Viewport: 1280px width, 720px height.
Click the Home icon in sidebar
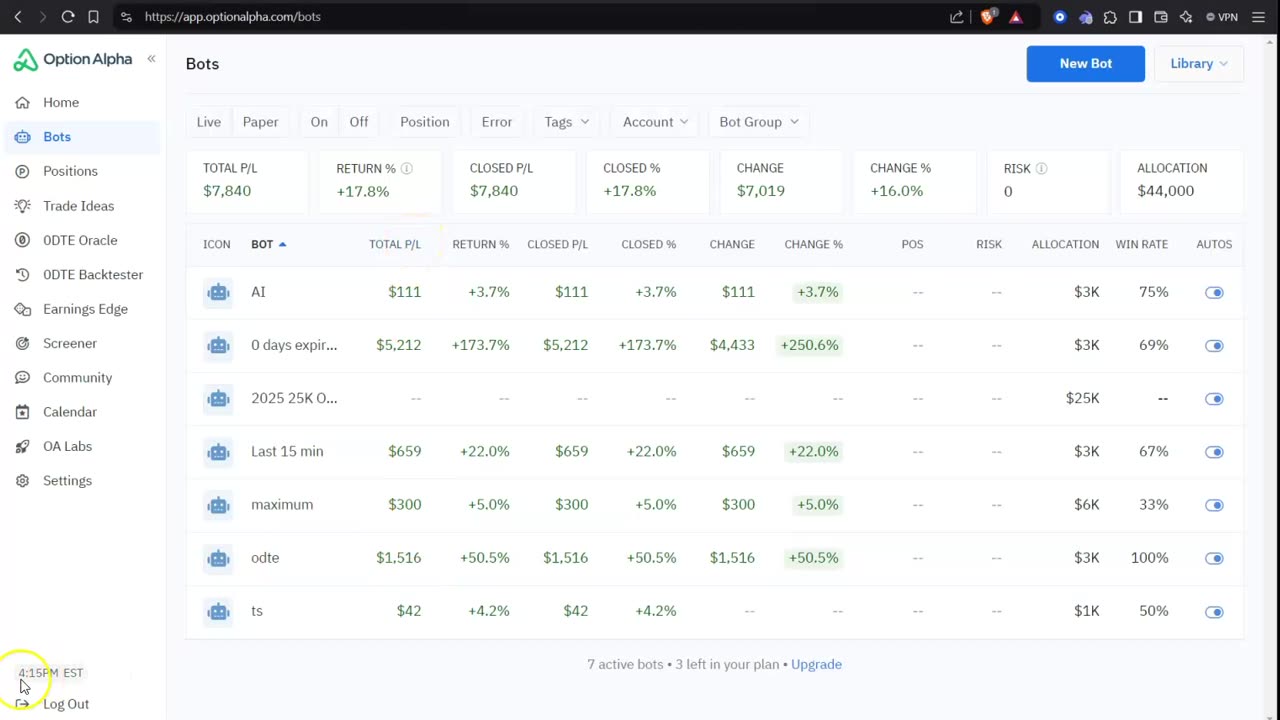[22, 102]
